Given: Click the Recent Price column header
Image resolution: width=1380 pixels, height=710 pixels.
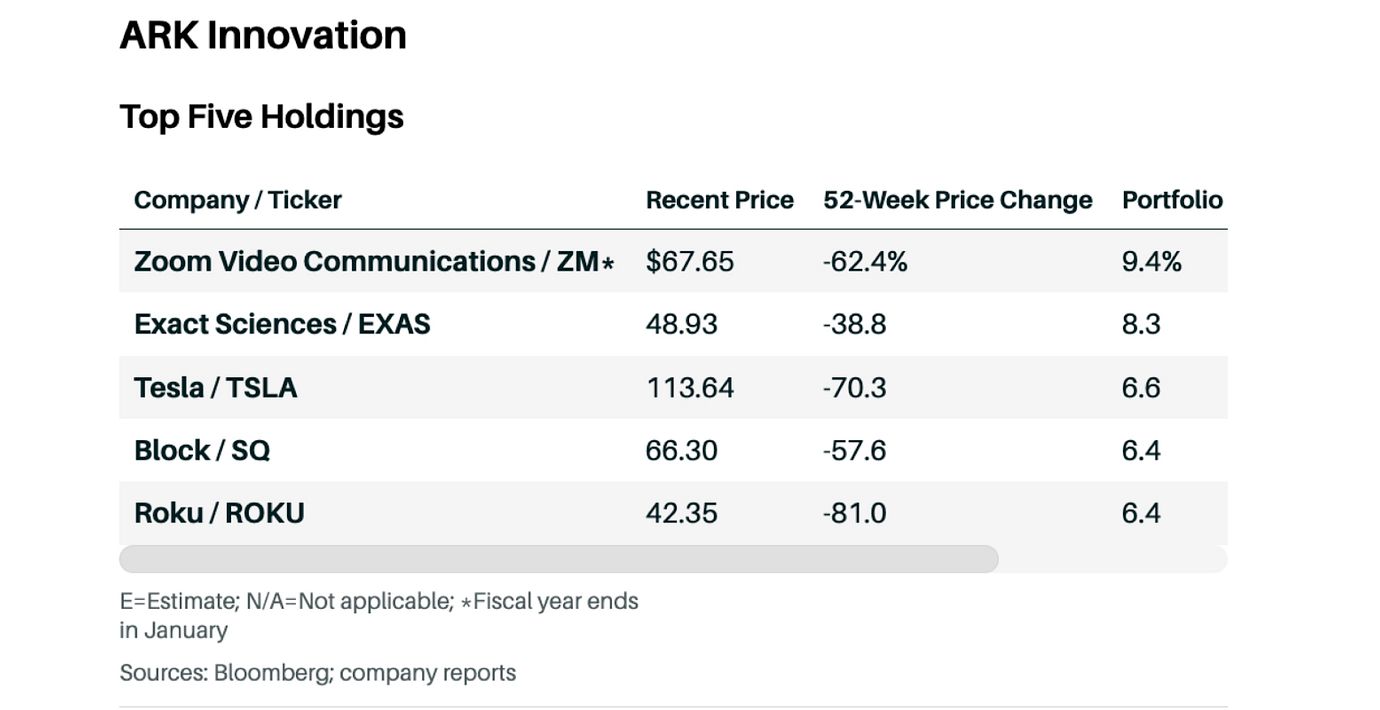Looking at the screenshot, I should [719, 200].
